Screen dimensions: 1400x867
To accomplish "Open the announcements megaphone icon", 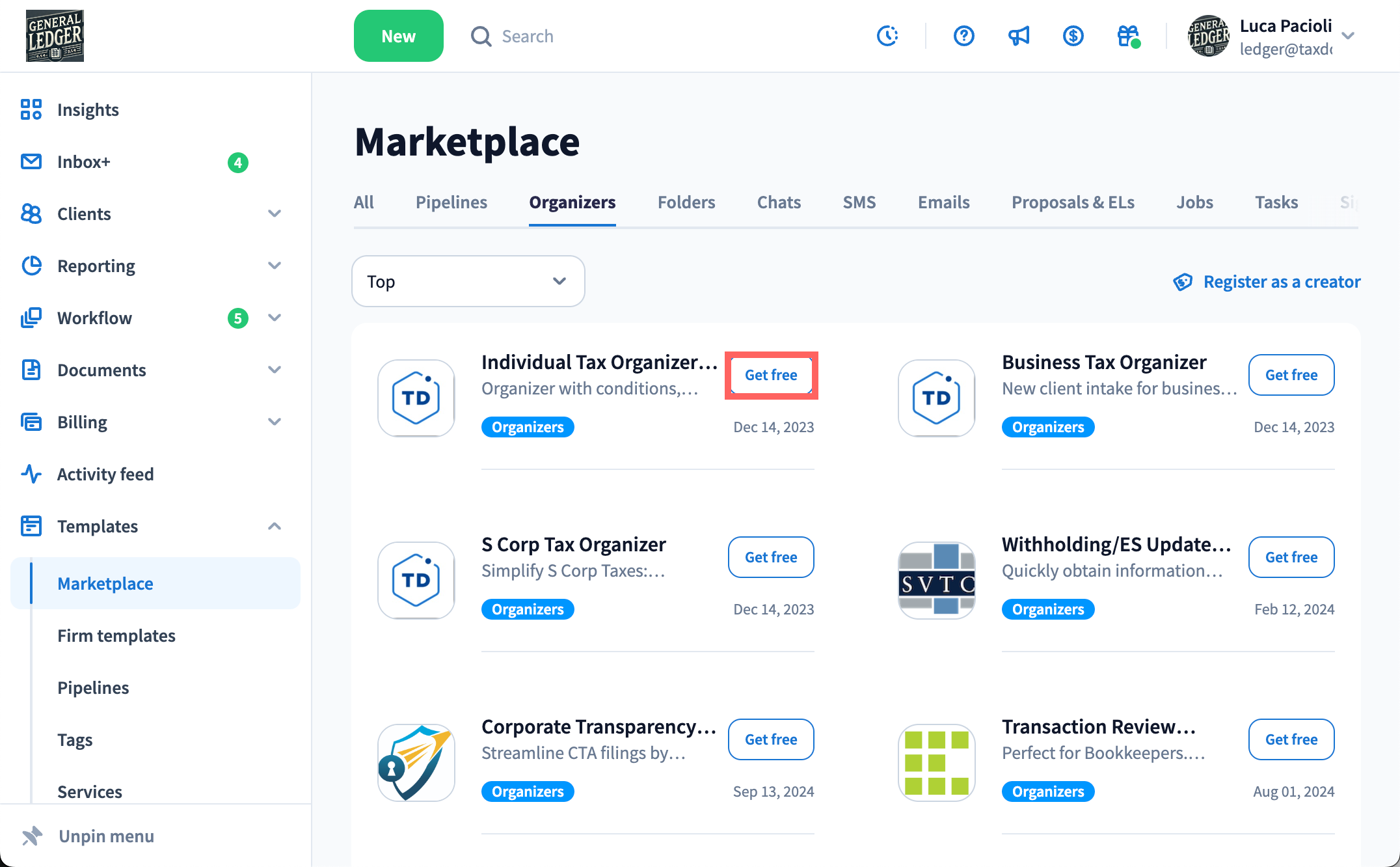I will click(1019, 36).
